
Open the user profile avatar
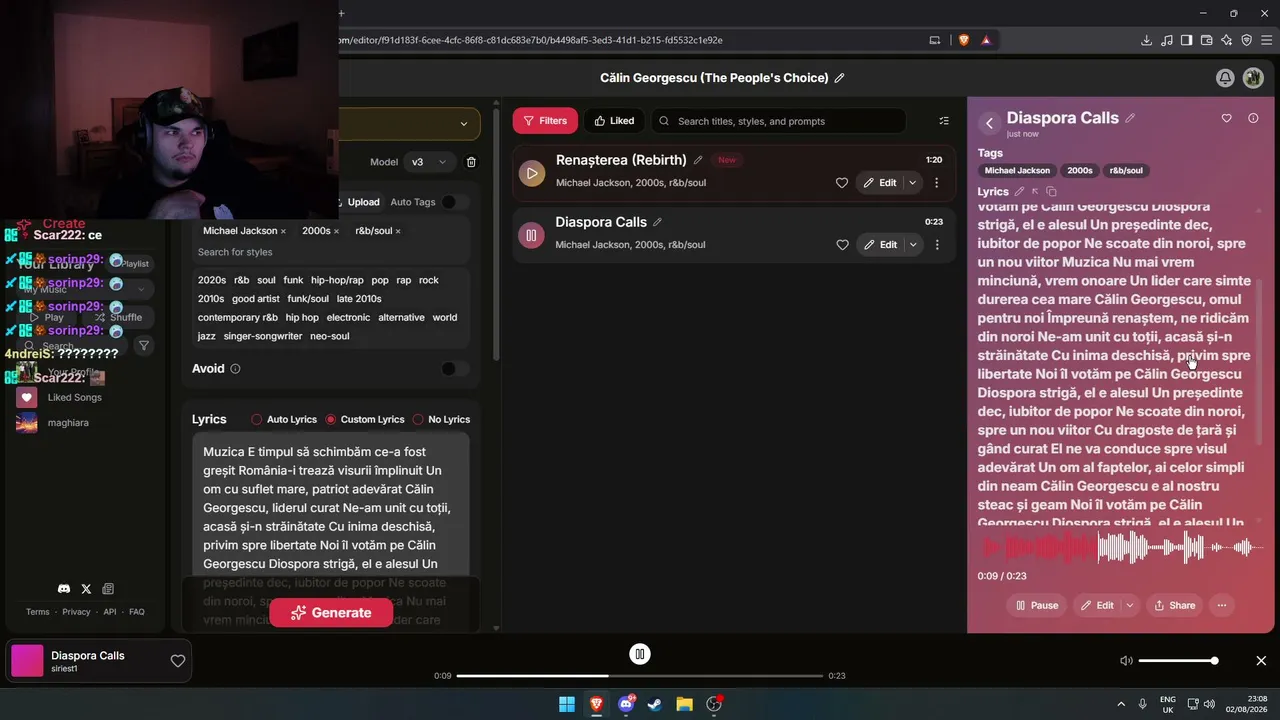1253,78
